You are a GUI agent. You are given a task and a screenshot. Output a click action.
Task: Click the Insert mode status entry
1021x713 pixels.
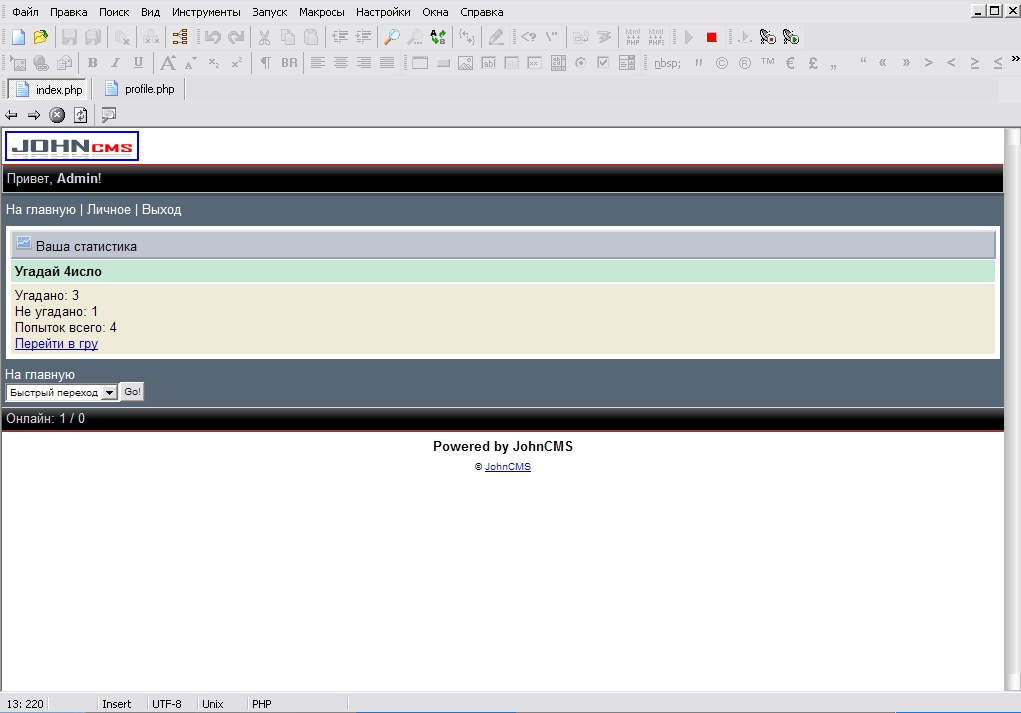(x=117, y=704)
